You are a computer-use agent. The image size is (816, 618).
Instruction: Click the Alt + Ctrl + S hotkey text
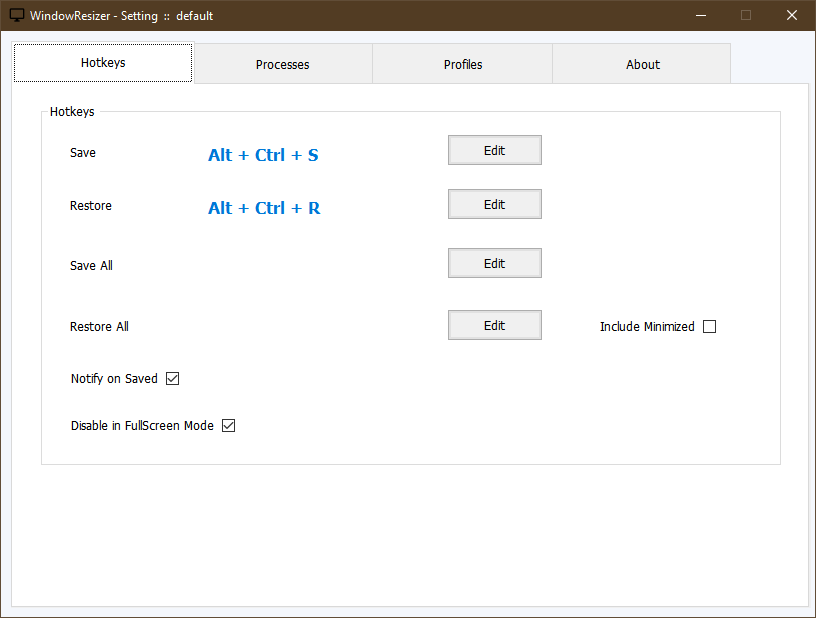pyautogui.click(x=263, y=155)
